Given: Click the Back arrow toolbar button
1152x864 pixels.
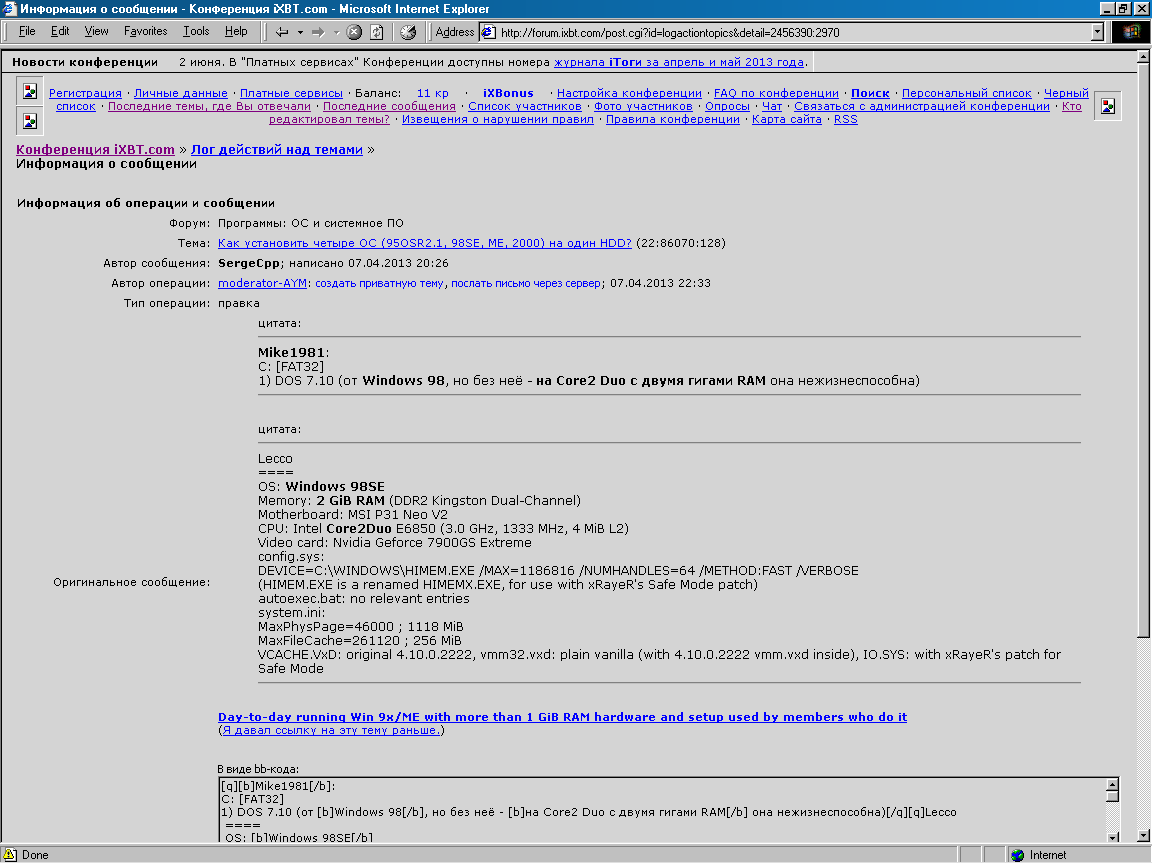Looking at the screenshot, I should click(281, 32).
